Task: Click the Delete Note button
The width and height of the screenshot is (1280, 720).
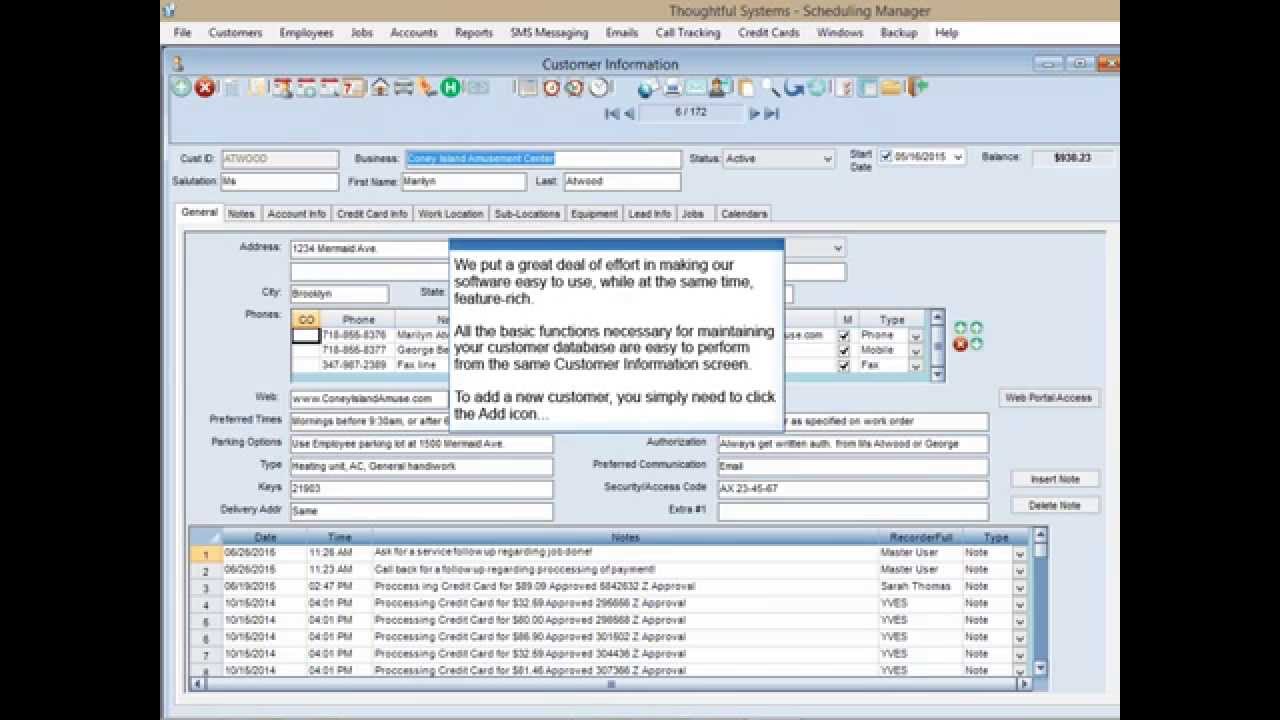Action: [1055, 505]
